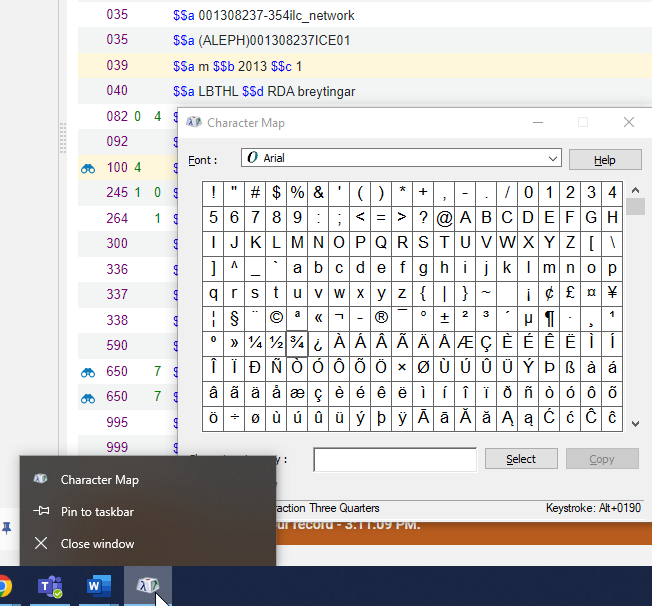Open Microsoft Word from the taskbar
This screenshot has width=652, height=606.
(99, 586)
